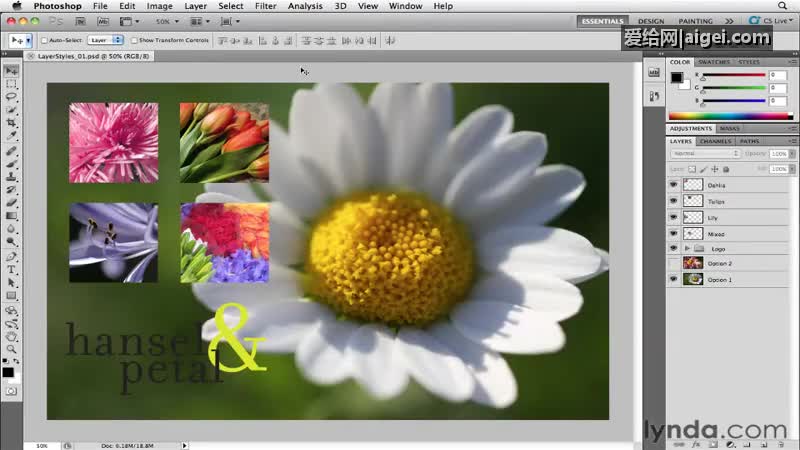Switch to the Channels tab
The image size is (800, 450).
point(715,141)
